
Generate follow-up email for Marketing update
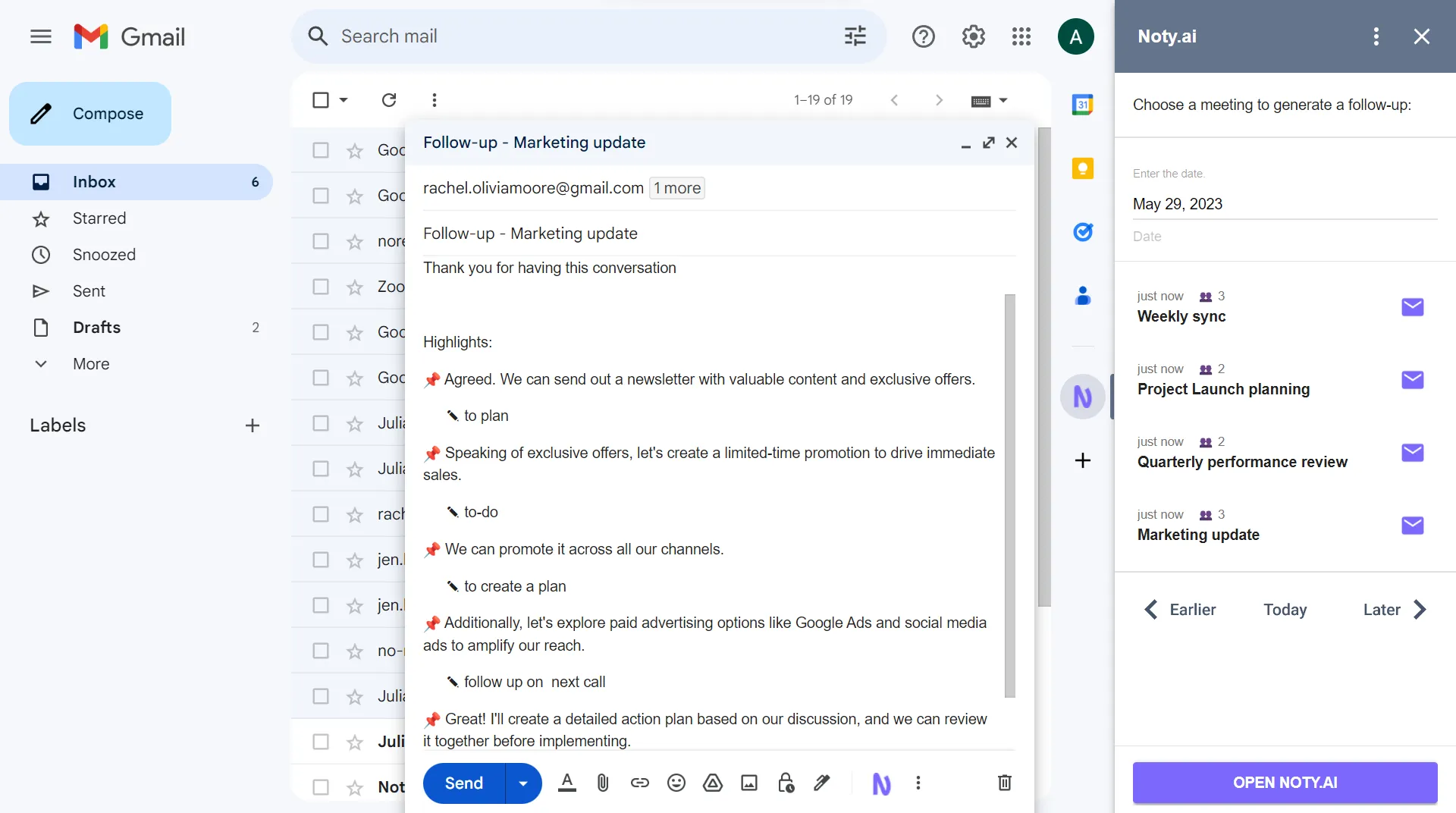1412,525
